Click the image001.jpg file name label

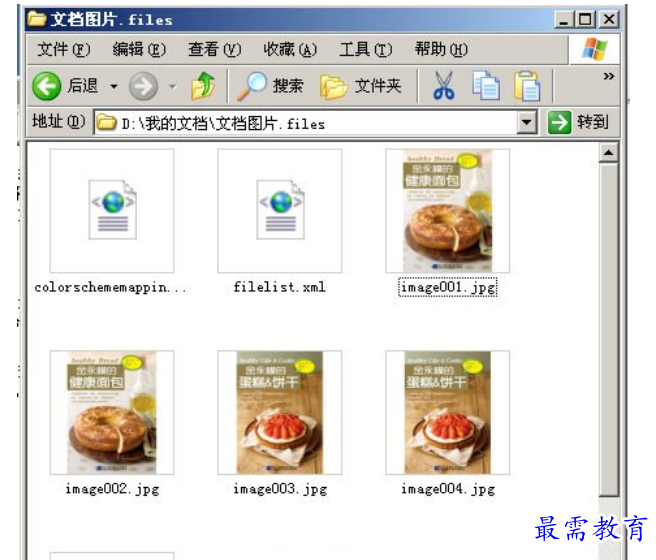[x=448, y=287]
